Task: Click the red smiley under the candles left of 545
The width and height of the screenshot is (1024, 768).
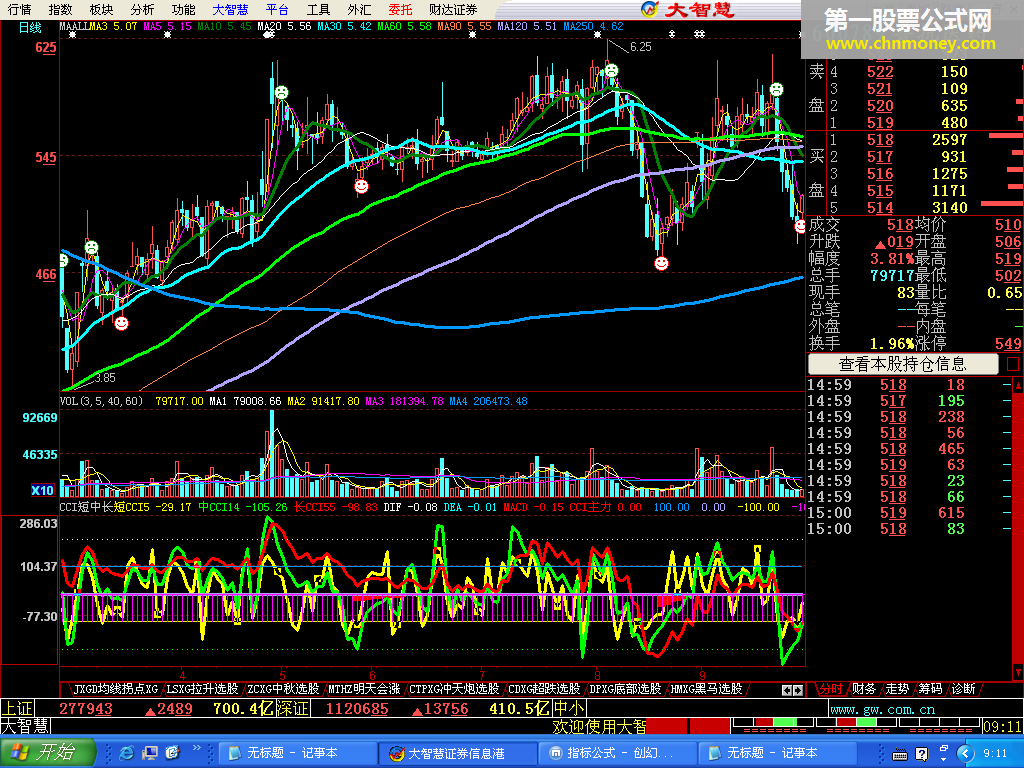Action: (x=361, y=187)
